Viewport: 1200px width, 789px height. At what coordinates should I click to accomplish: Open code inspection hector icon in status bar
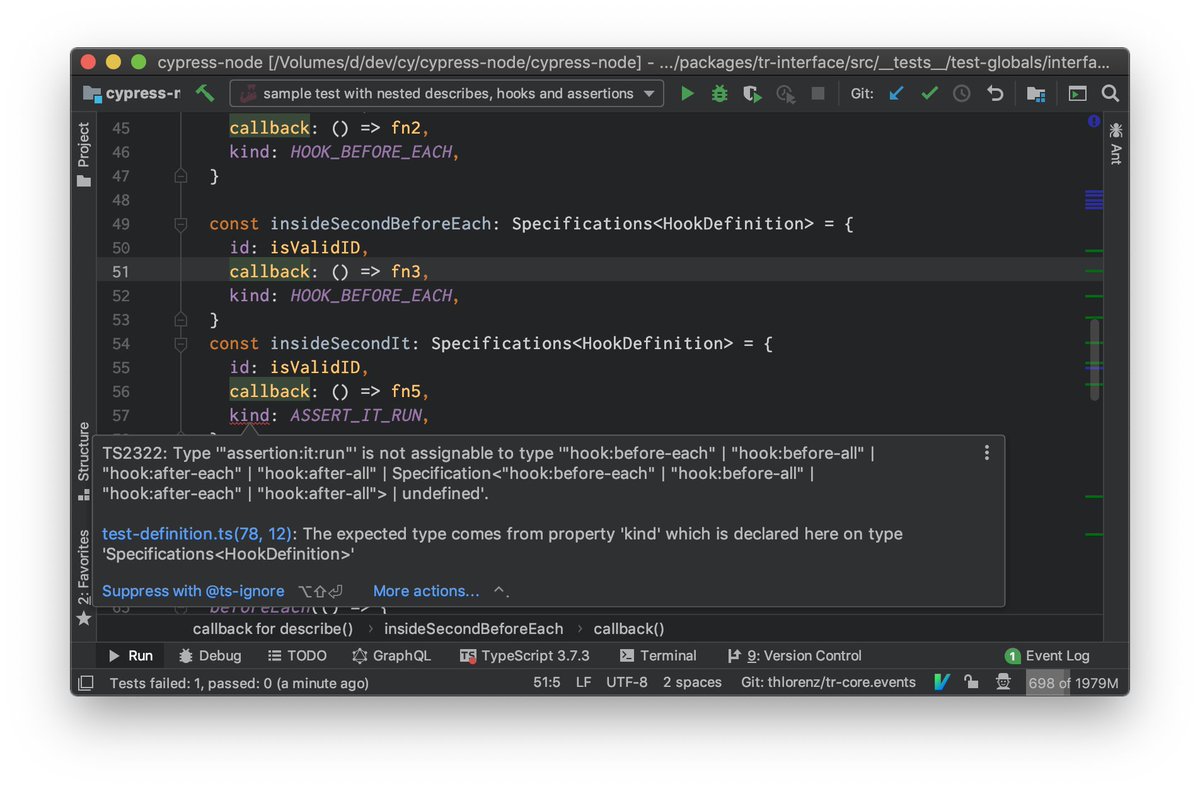(x=1003, y=683)
